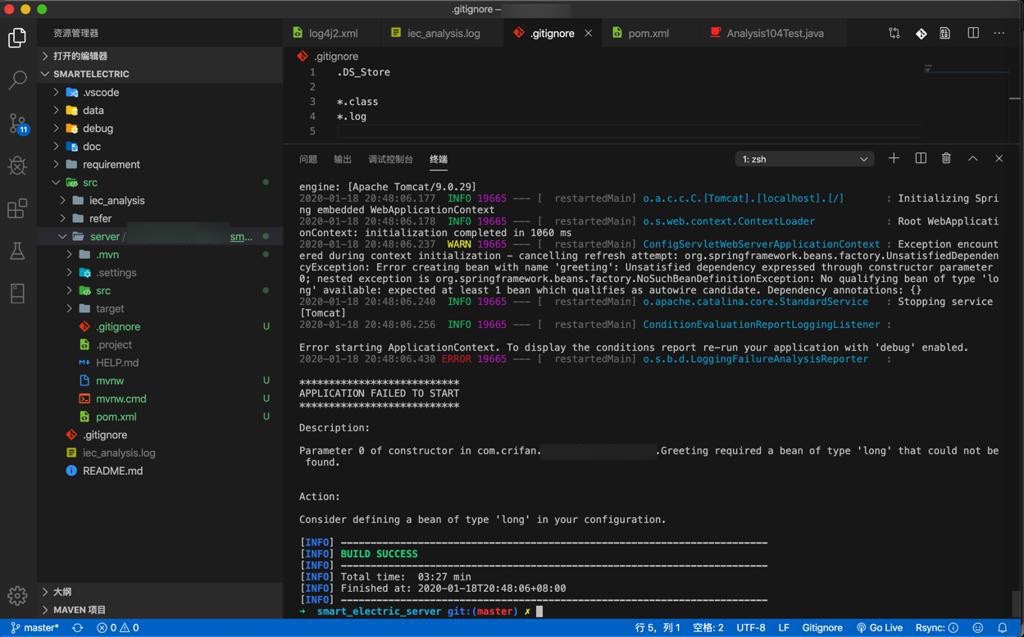Image resolution: width=1024 pixels, height=637 pixels.
Task: Open the Extensions view icon
Action: tap(17, 209)
